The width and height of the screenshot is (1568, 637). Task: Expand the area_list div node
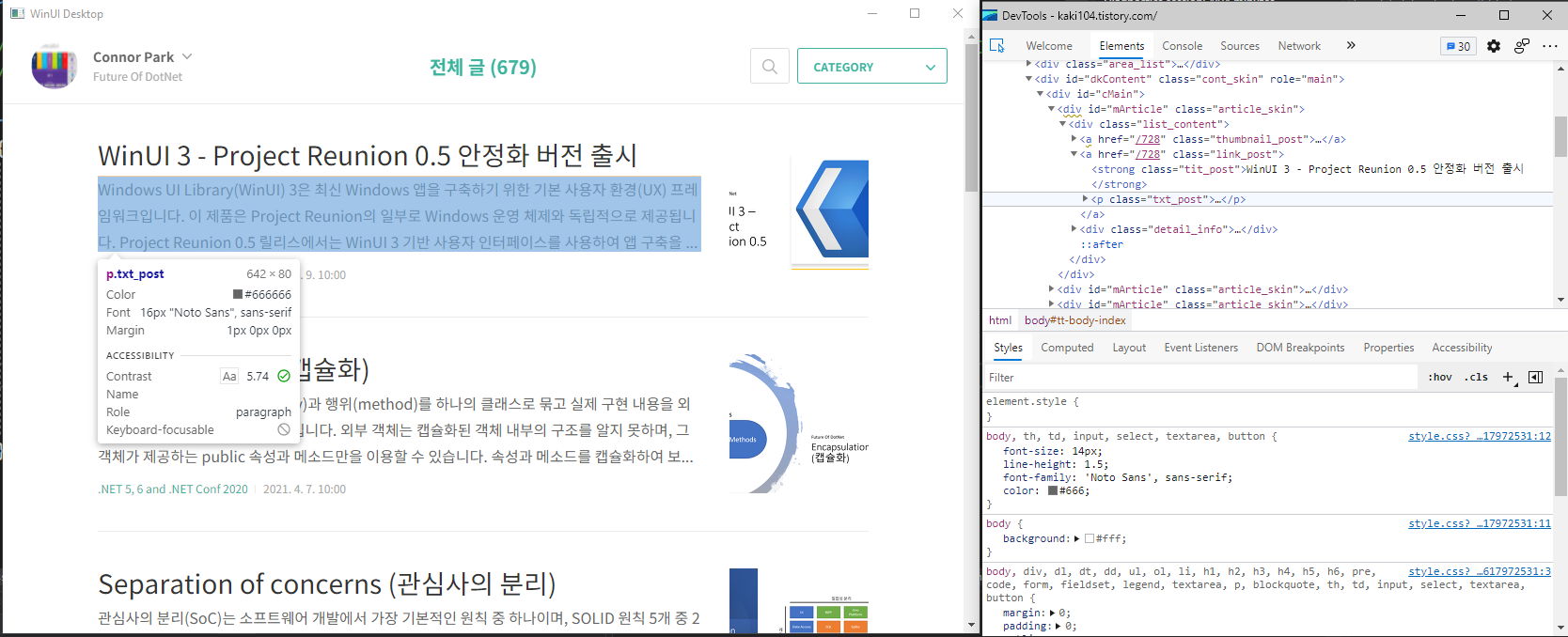[1028, 64]
